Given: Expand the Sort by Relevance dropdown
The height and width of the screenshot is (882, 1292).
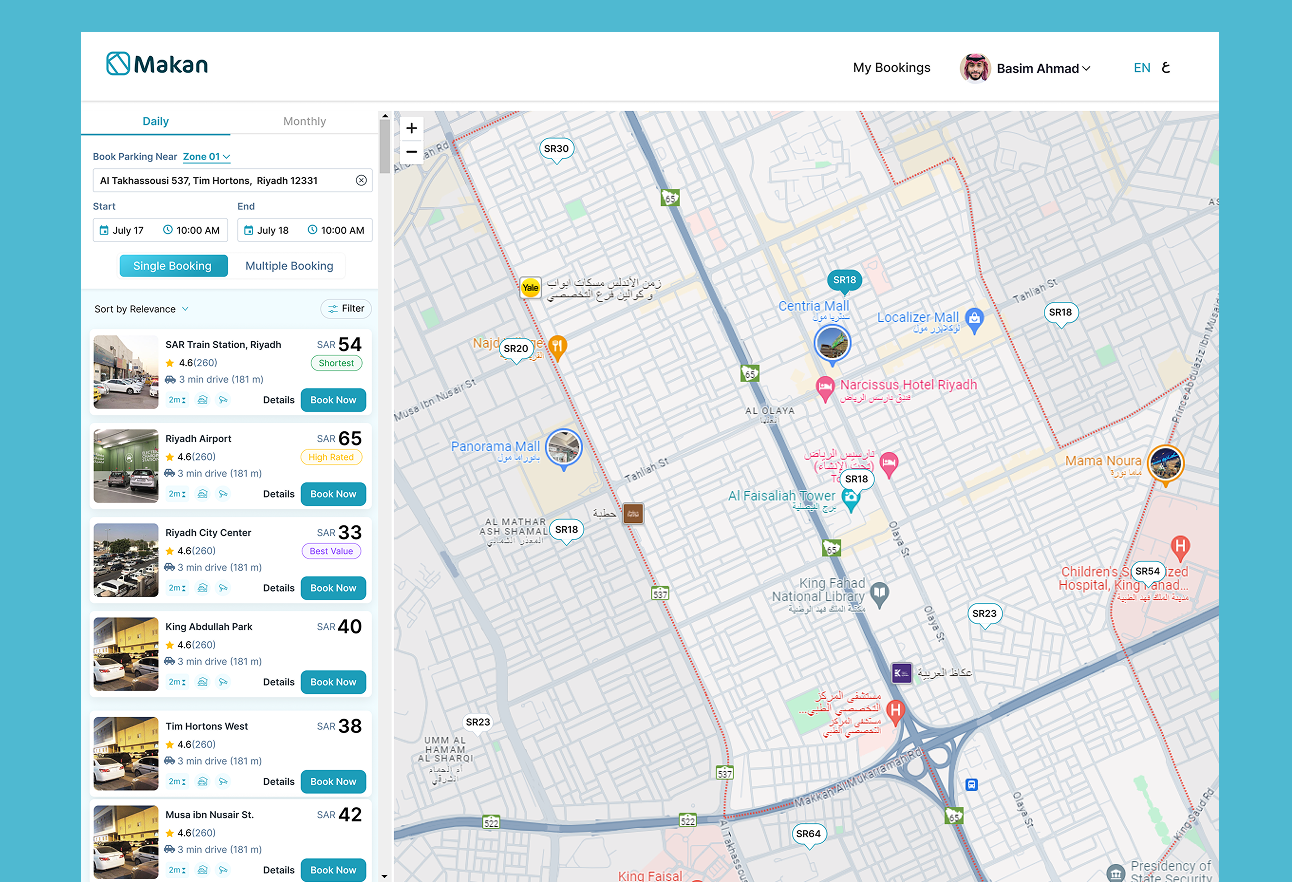Looking at the screenshot, I should pyautogui.click(x=141, y=309).
